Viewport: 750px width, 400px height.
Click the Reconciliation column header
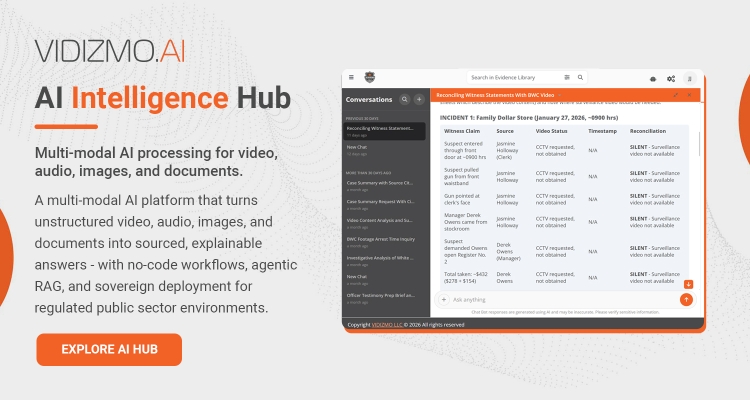pyautogui.click(x=648, y=131)
